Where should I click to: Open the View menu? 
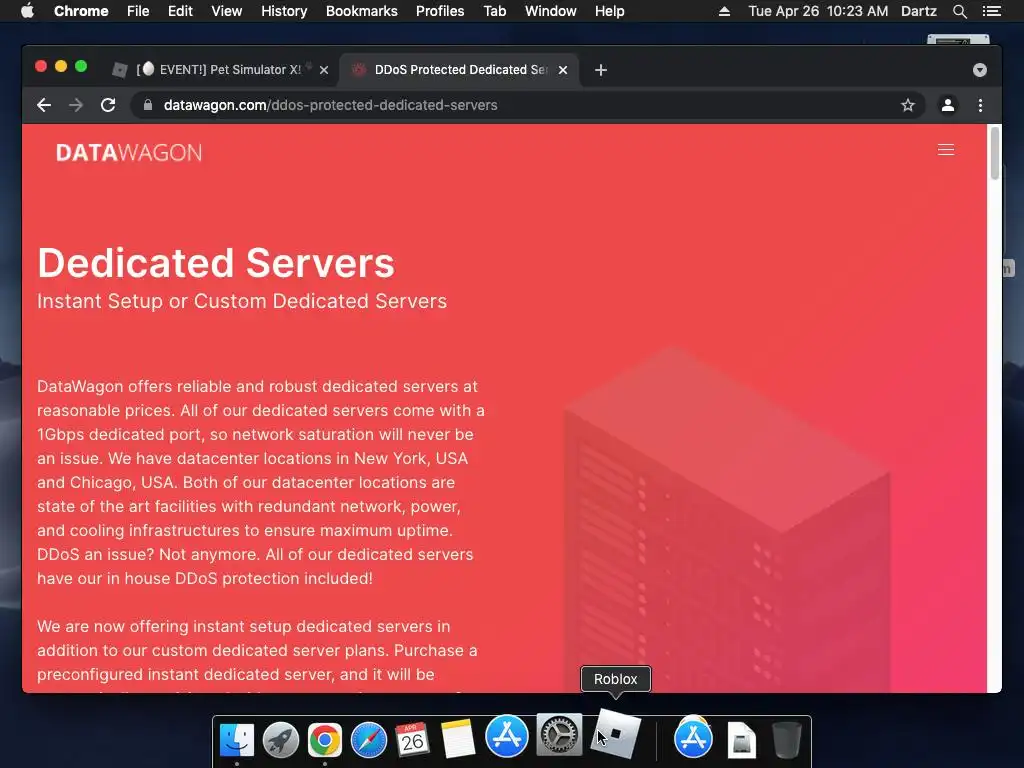(x=227, y=11)
